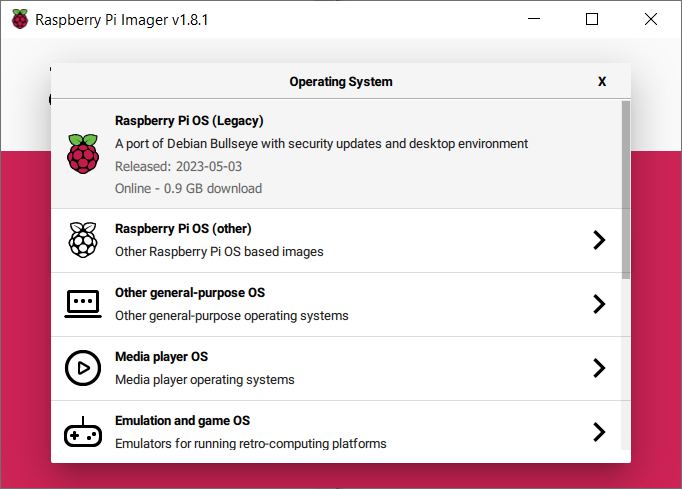
Task: Open 'Emulators for running retro-computing platforms' entry
Action: 250,443
